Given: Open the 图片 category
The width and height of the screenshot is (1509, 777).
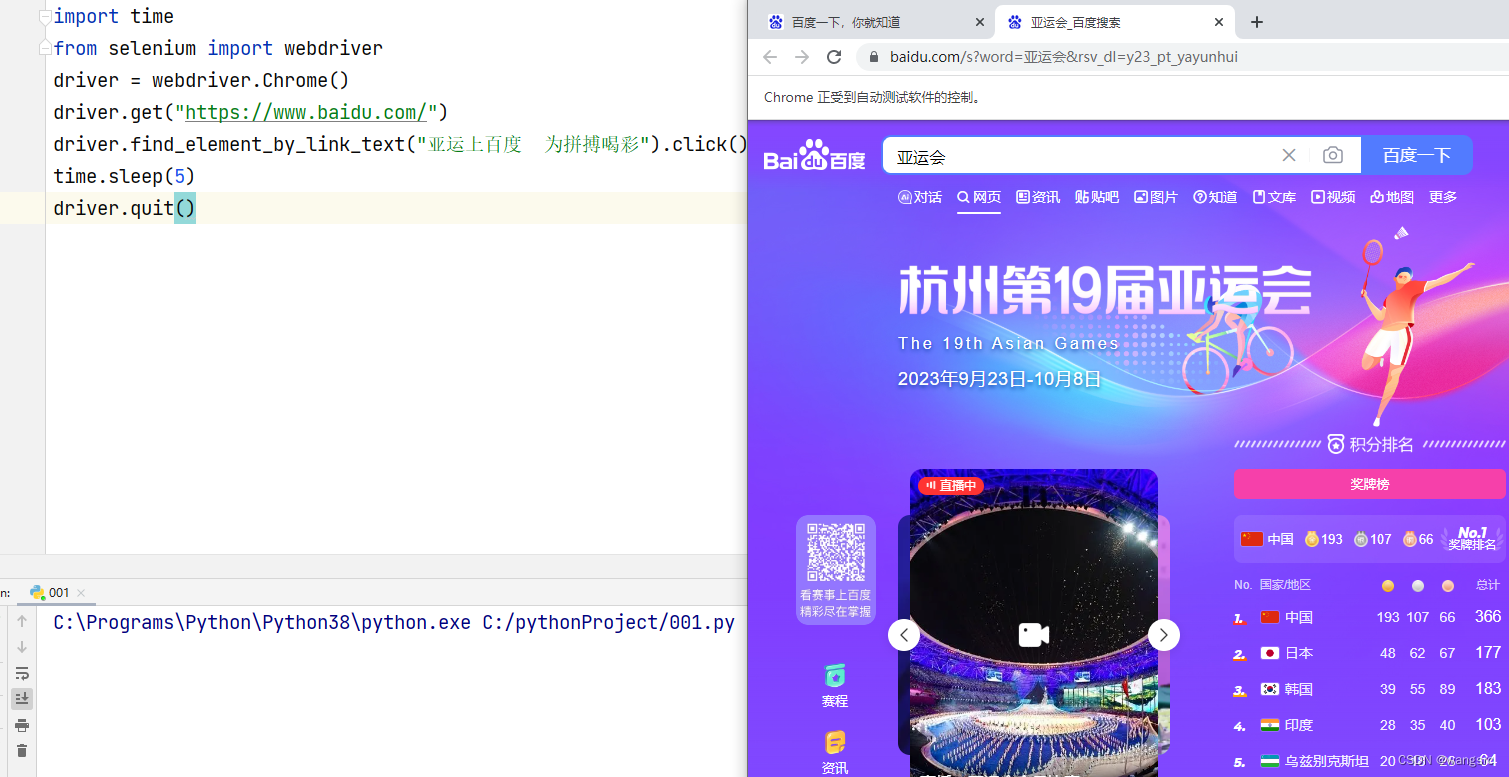Looking at the screenshot, I should pyautogui.click(x=1156, y=197).
